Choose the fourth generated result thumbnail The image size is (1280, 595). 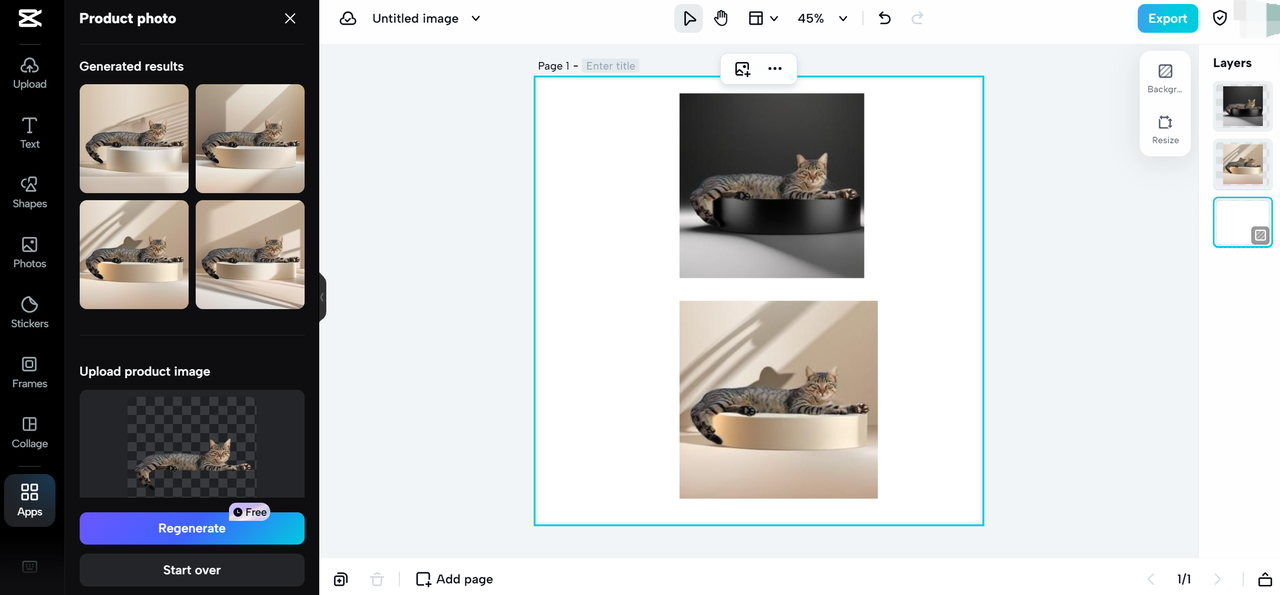[250, 255]
